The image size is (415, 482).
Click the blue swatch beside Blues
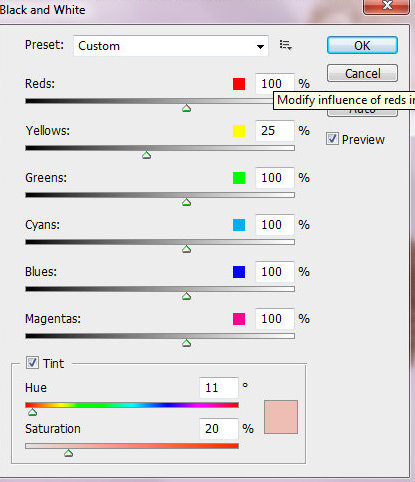pos(239,272)
